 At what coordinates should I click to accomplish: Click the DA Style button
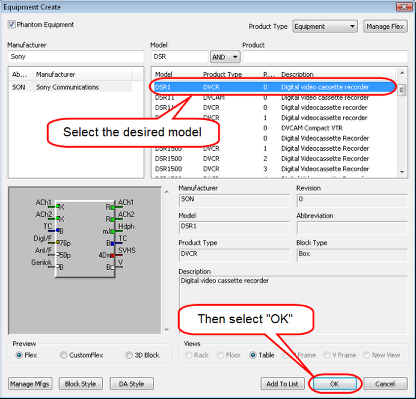click(x=132, y=384)
